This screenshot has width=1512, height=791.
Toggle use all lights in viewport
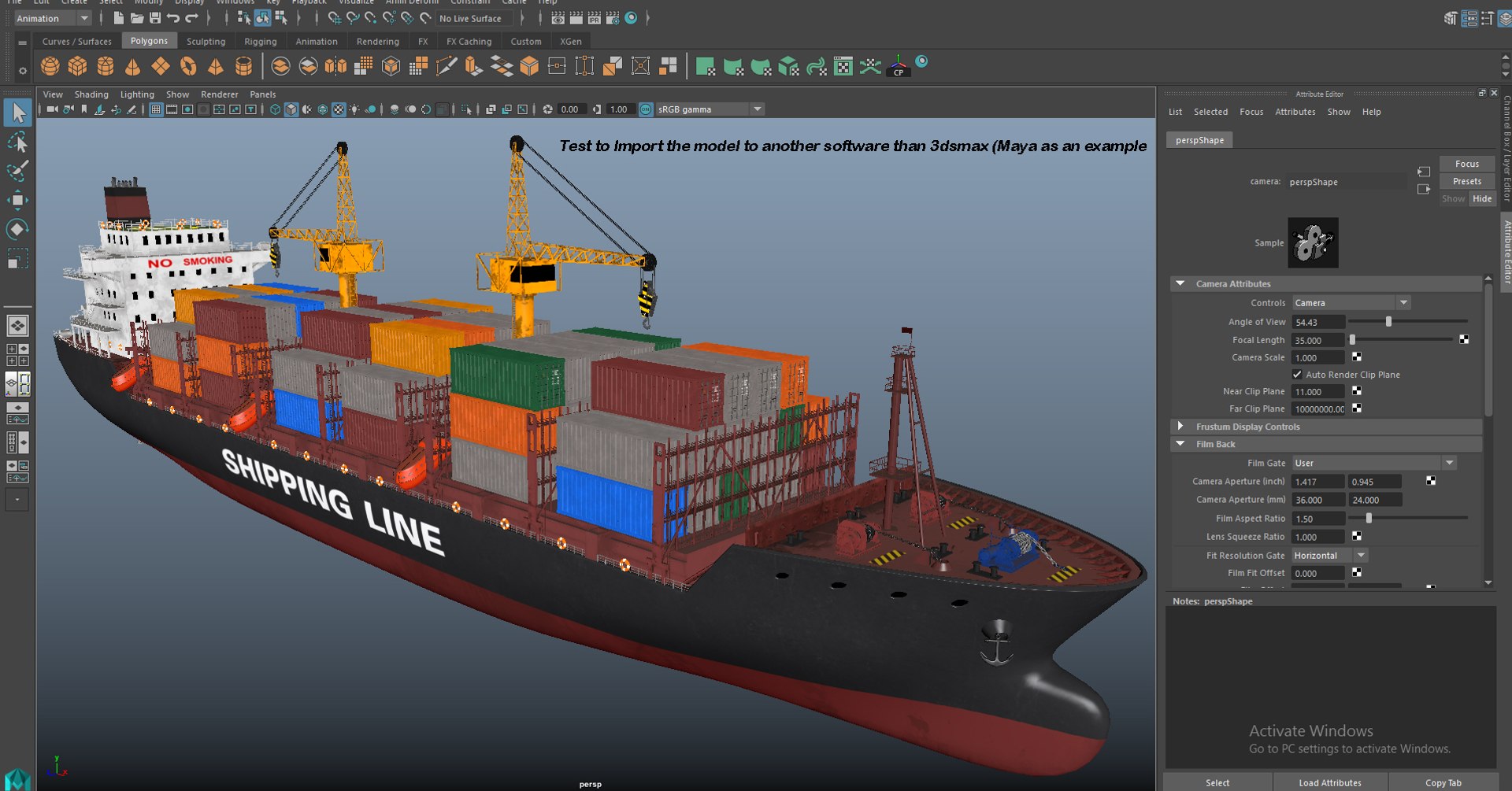click(354, 109)
